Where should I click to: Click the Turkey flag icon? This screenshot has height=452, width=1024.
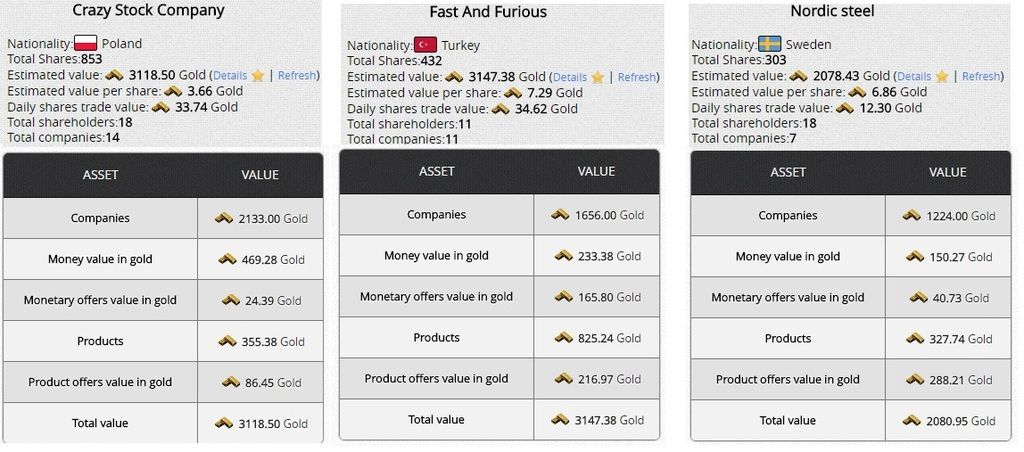pos(426,45)
